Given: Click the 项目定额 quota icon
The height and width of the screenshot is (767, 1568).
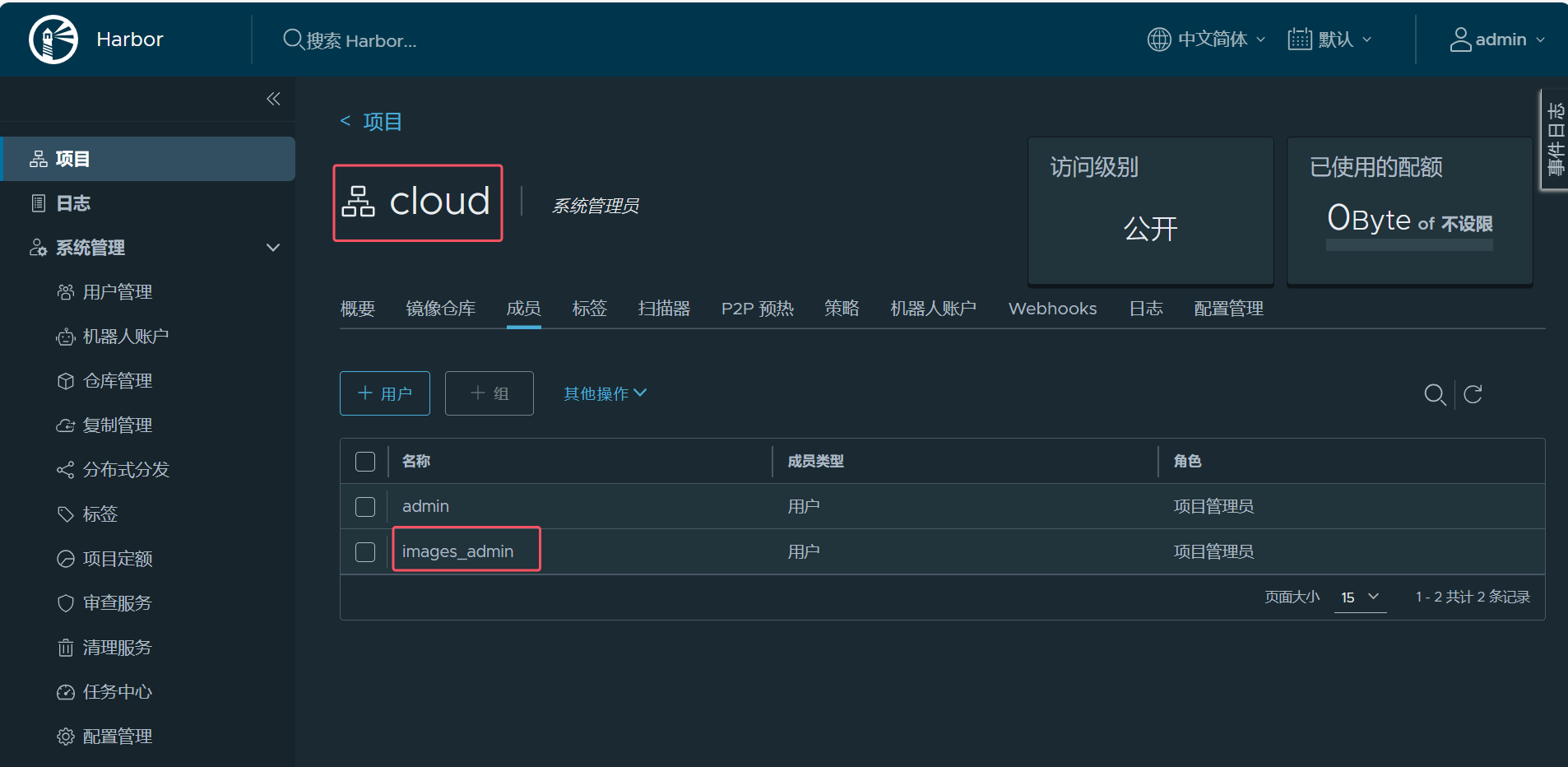Looking at the screenshot, I should (66, 559).
